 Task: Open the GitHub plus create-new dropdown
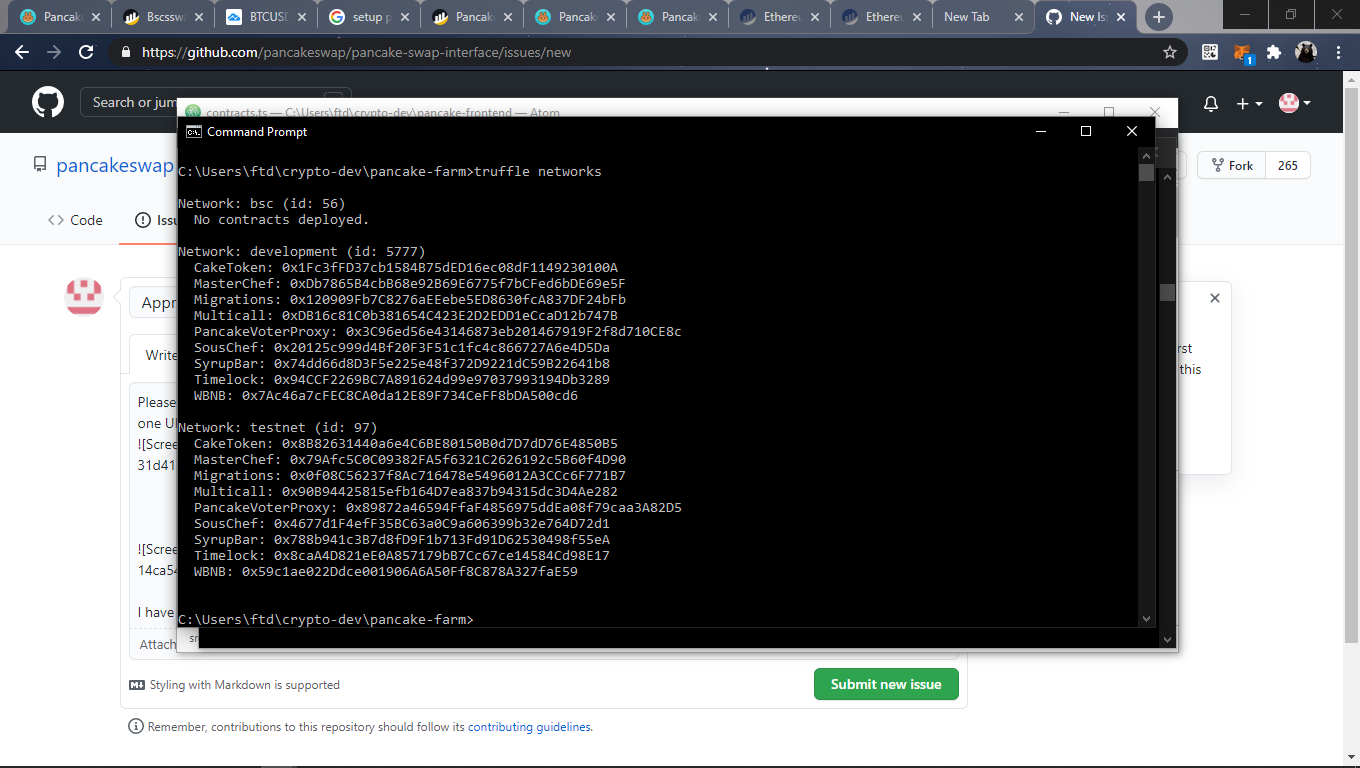pos(1249,104)
